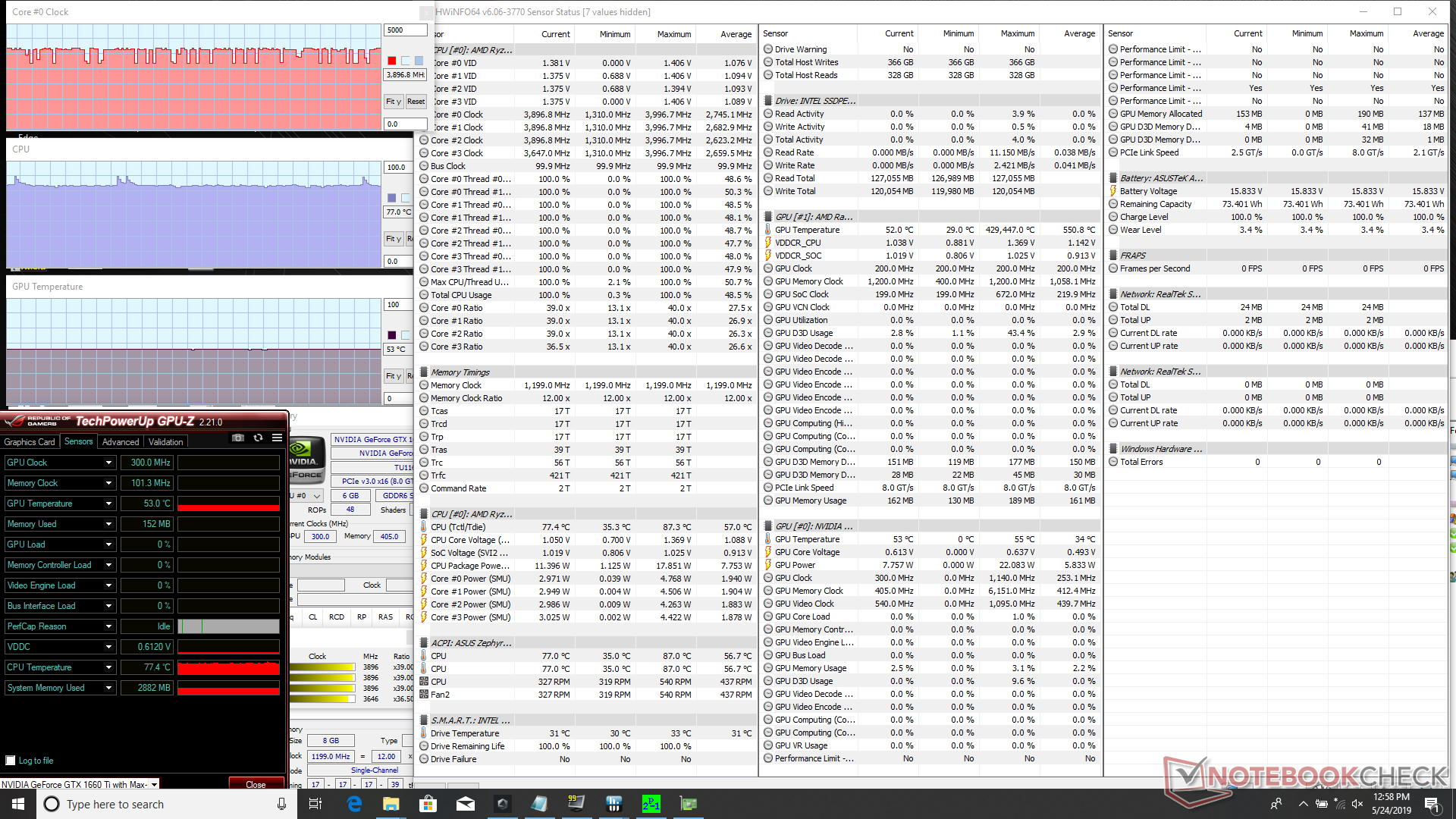Click the CPU (Tctl/Tdie) thermometer sensor icon

coord(424,527)
